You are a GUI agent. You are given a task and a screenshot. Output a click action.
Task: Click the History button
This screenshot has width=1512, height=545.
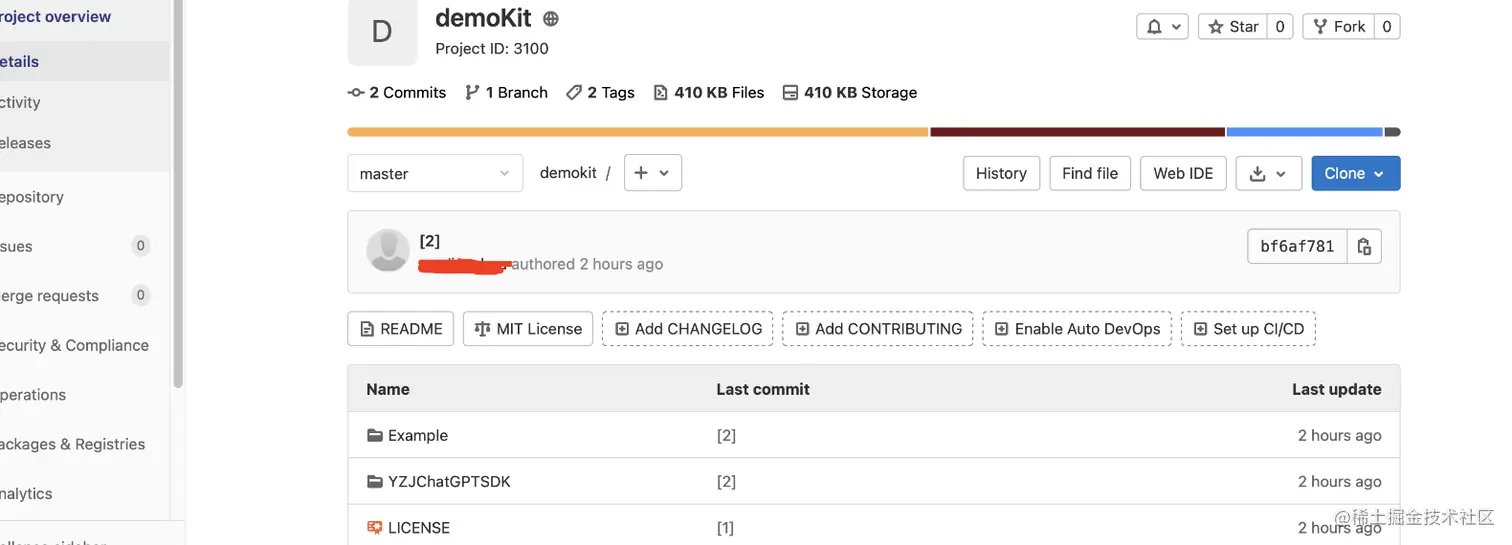1001,173
